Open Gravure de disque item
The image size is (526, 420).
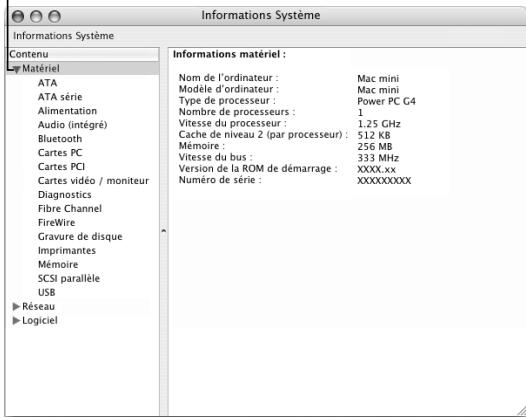tap(80, 237)
